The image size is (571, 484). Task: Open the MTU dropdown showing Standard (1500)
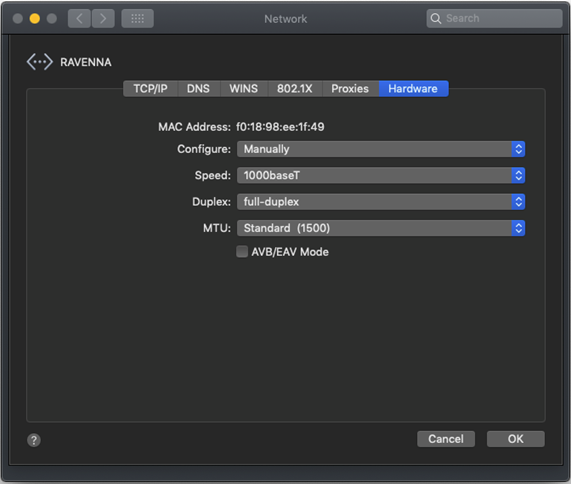[381, 228]
